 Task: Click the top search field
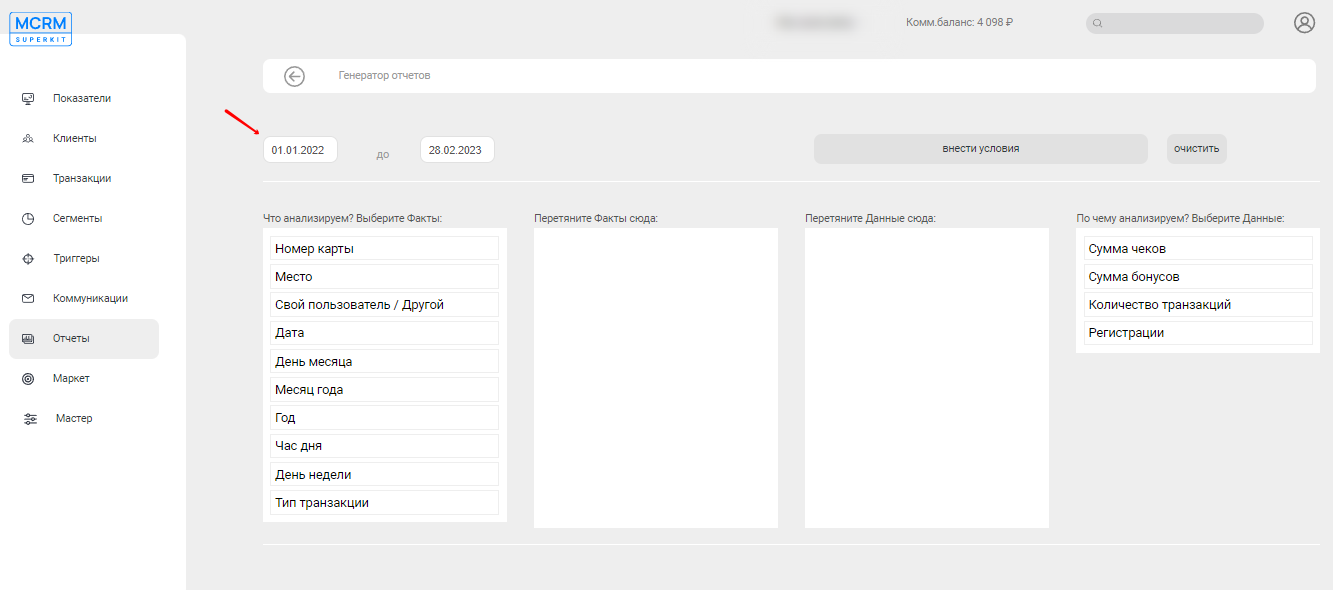click(x=1175, y=23)
